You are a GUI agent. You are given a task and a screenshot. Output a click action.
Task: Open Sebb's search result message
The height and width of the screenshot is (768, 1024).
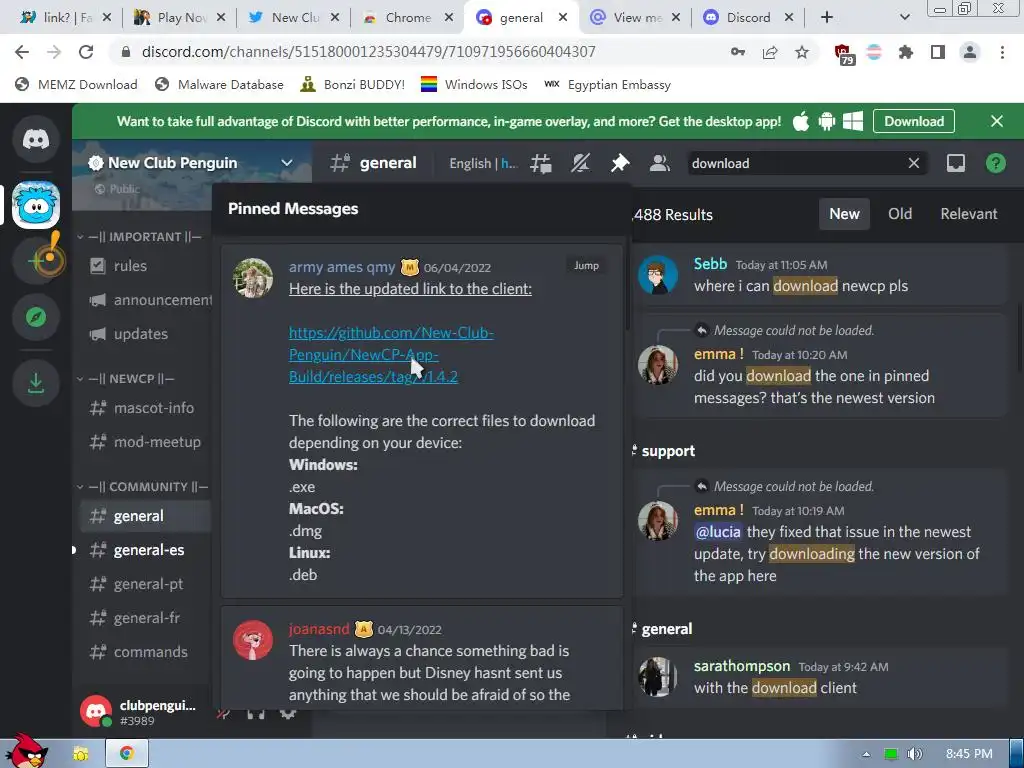pyautogui.click(x=820, y=276)
